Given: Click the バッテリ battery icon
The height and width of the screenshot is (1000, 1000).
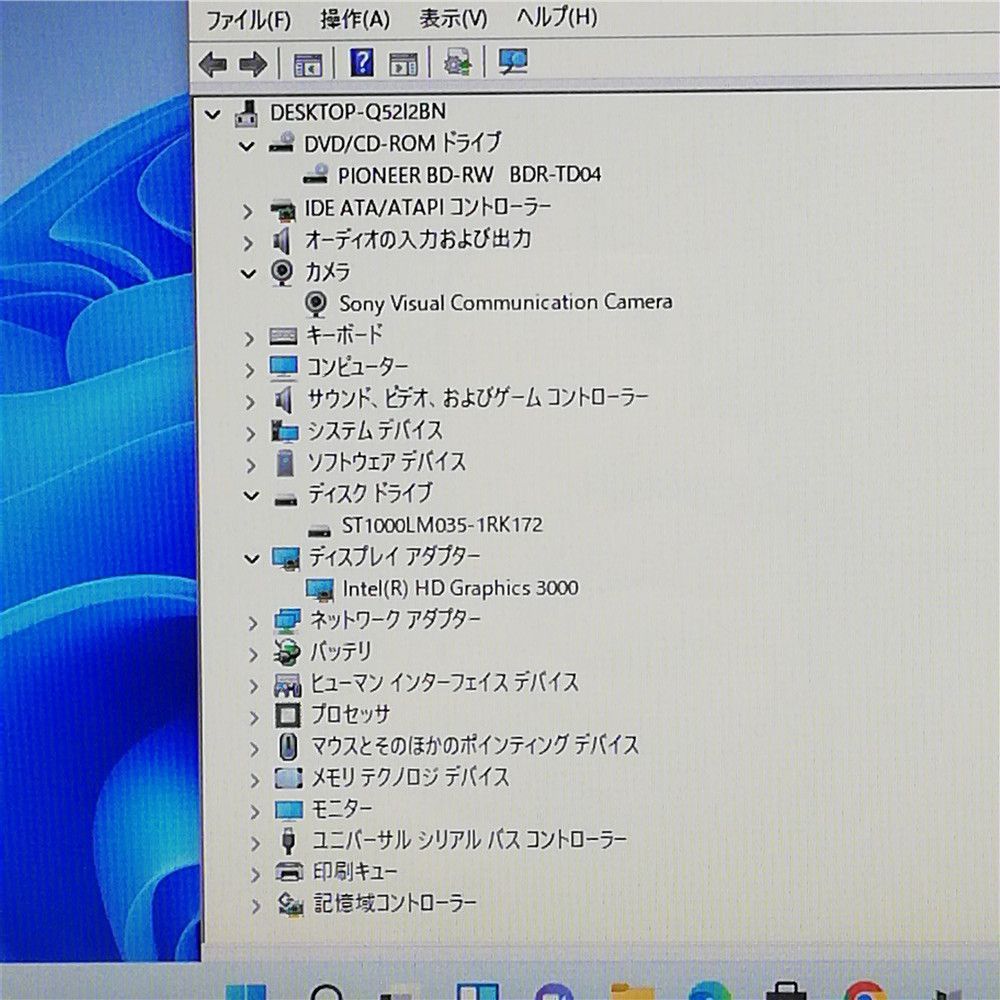Looking at the screenshot, I should point(287,652).
